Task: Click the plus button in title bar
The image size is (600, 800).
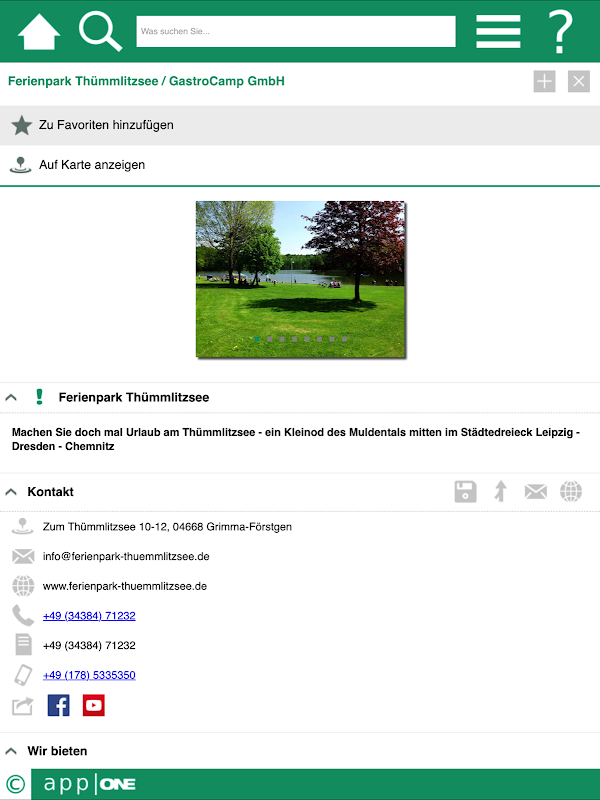Action: 544,82
